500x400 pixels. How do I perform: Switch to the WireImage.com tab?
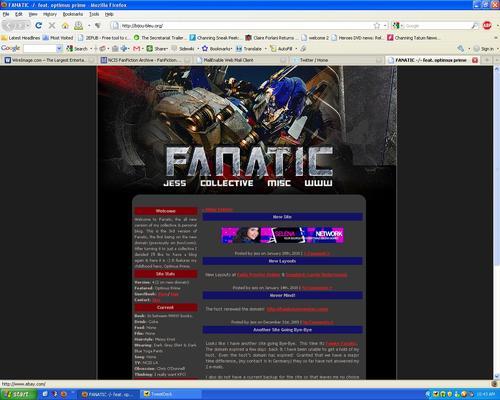click(x=50, y=60)
